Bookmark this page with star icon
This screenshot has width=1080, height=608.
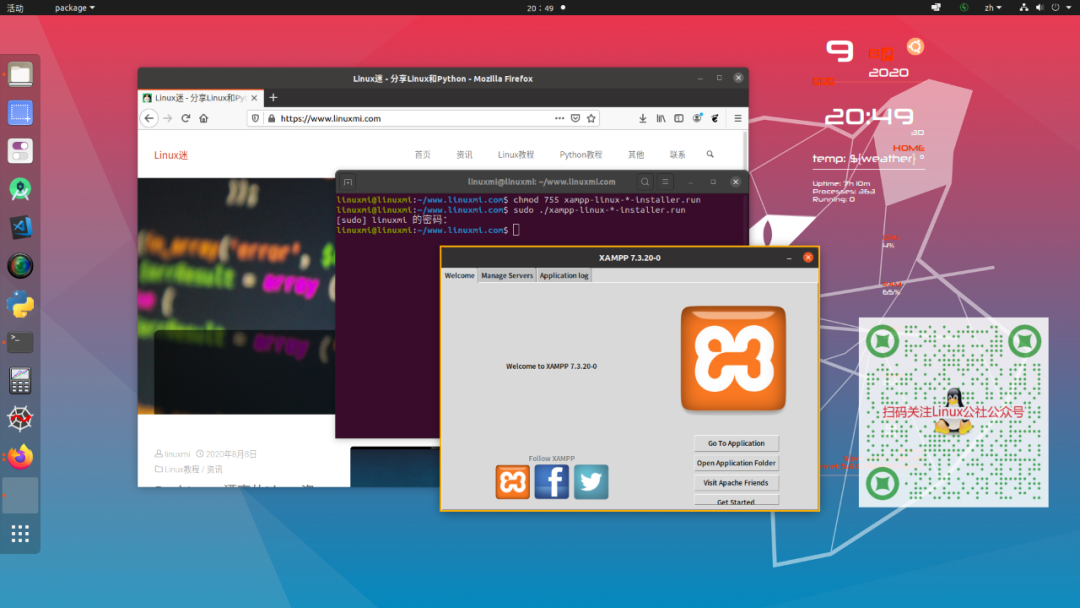click(591, 118)
